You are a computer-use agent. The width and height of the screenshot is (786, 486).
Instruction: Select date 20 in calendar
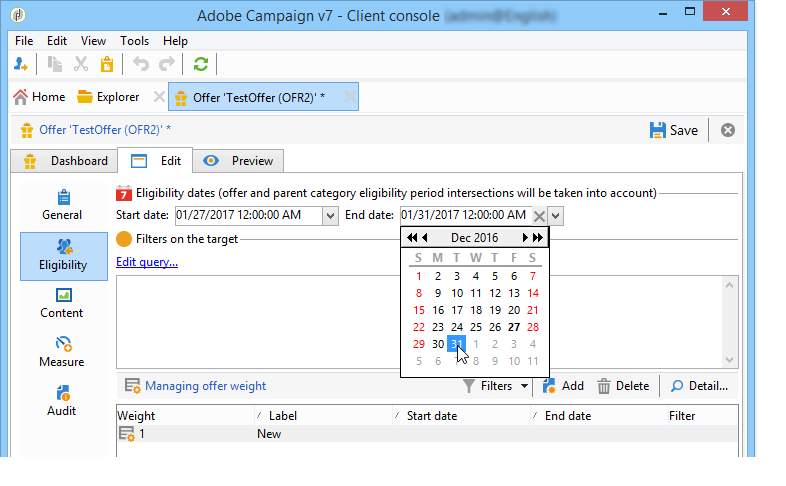pos(514,310)
